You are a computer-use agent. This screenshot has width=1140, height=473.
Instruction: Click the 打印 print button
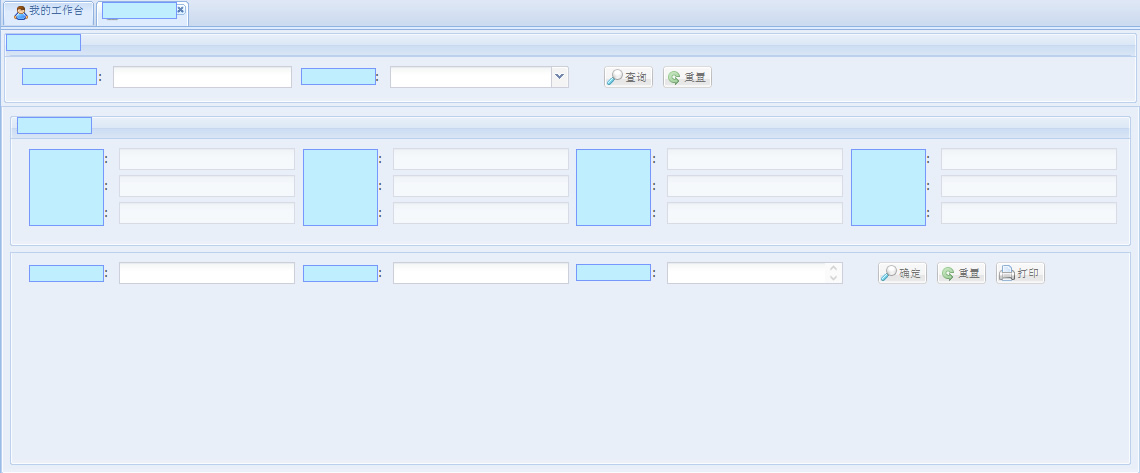[x=1020, y=273]
